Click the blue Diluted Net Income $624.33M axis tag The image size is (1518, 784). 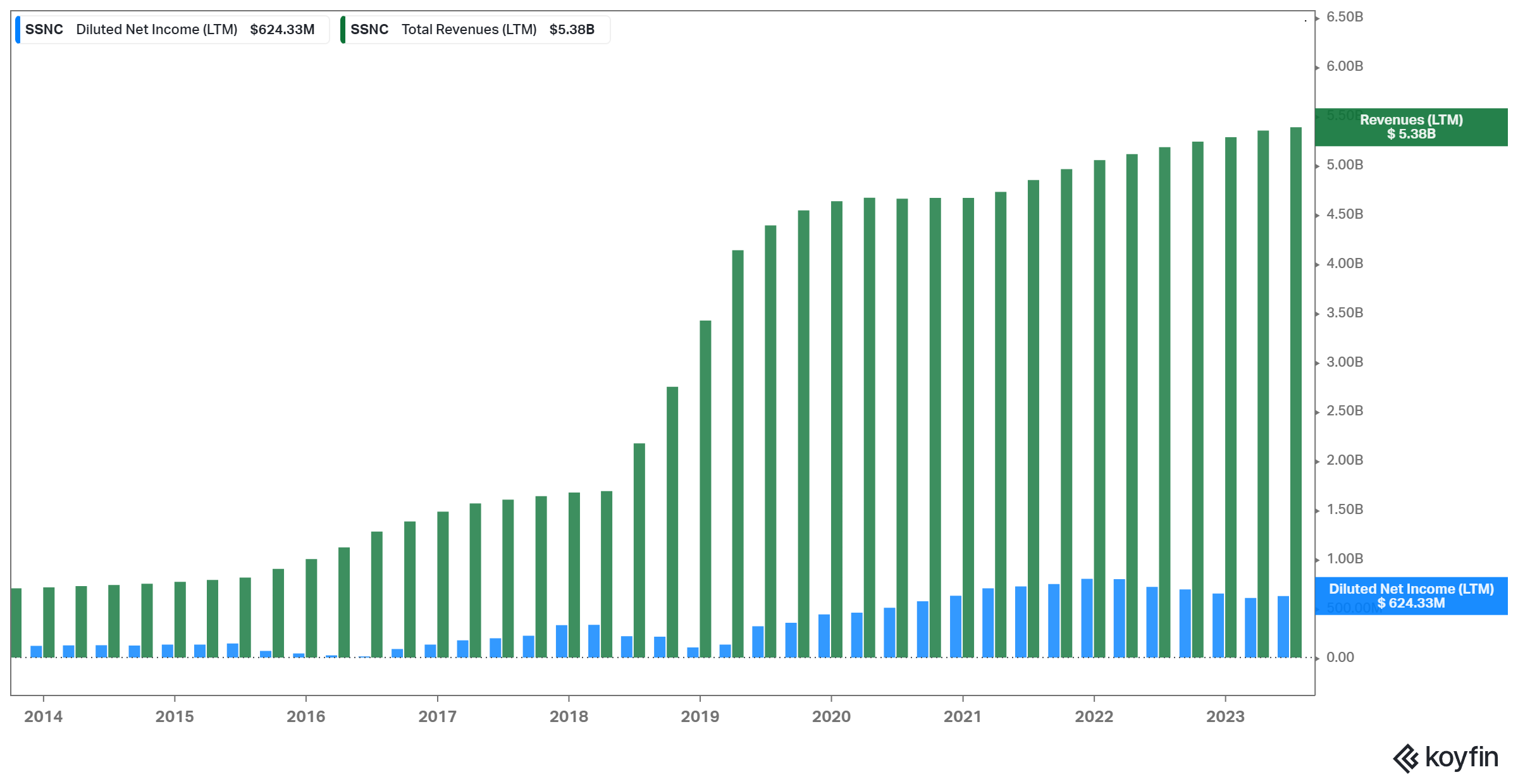pos(1410,596)
